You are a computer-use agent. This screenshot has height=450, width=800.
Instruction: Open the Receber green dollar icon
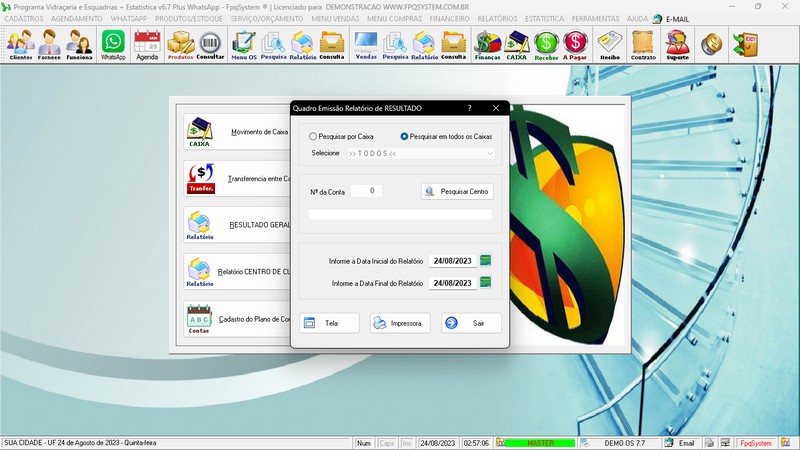pyautogui.click(x=546, y=44)
